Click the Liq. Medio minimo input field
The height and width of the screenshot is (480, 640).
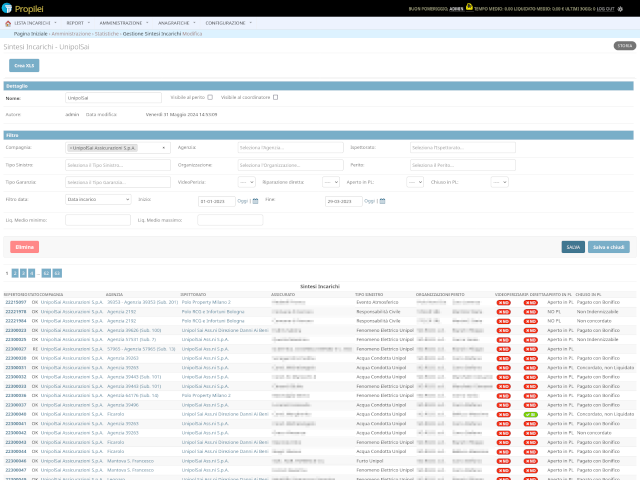98,220
